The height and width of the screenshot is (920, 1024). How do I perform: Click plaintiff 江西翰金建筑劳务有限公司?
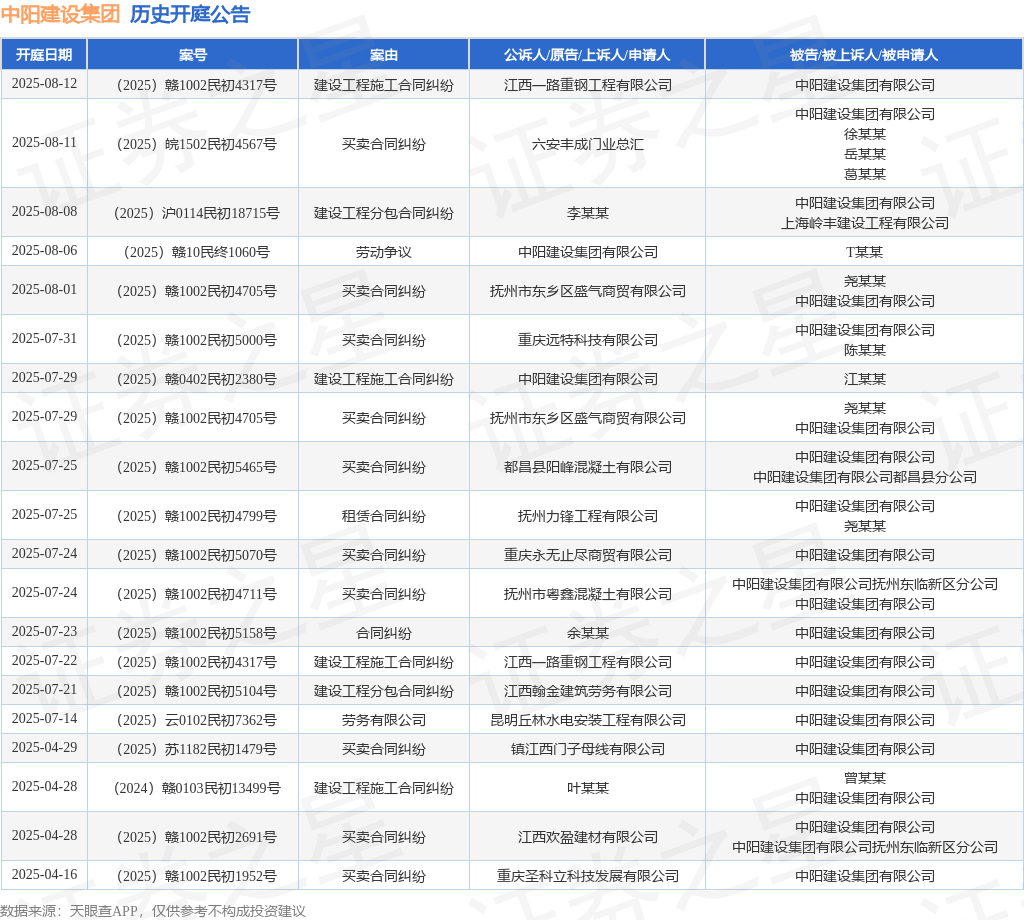tap(587, 691)
